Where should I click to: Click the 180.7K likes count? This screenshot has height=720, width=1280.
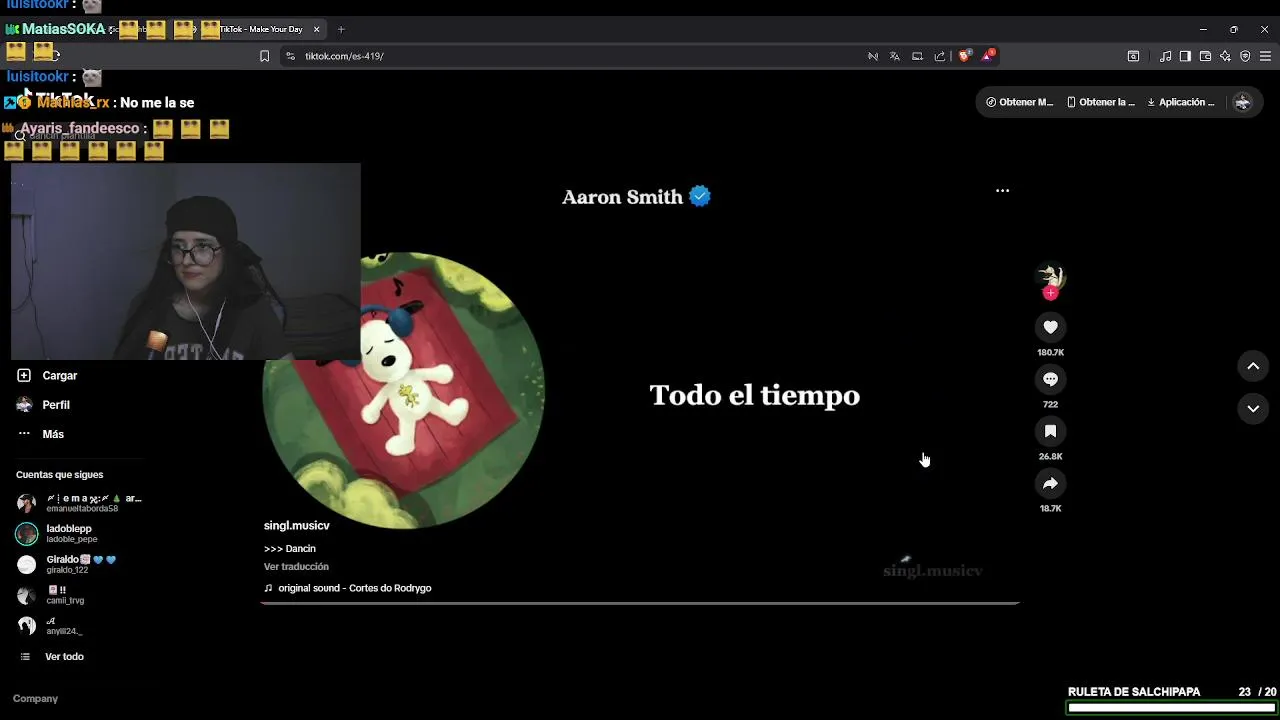tap(1050, 353)
